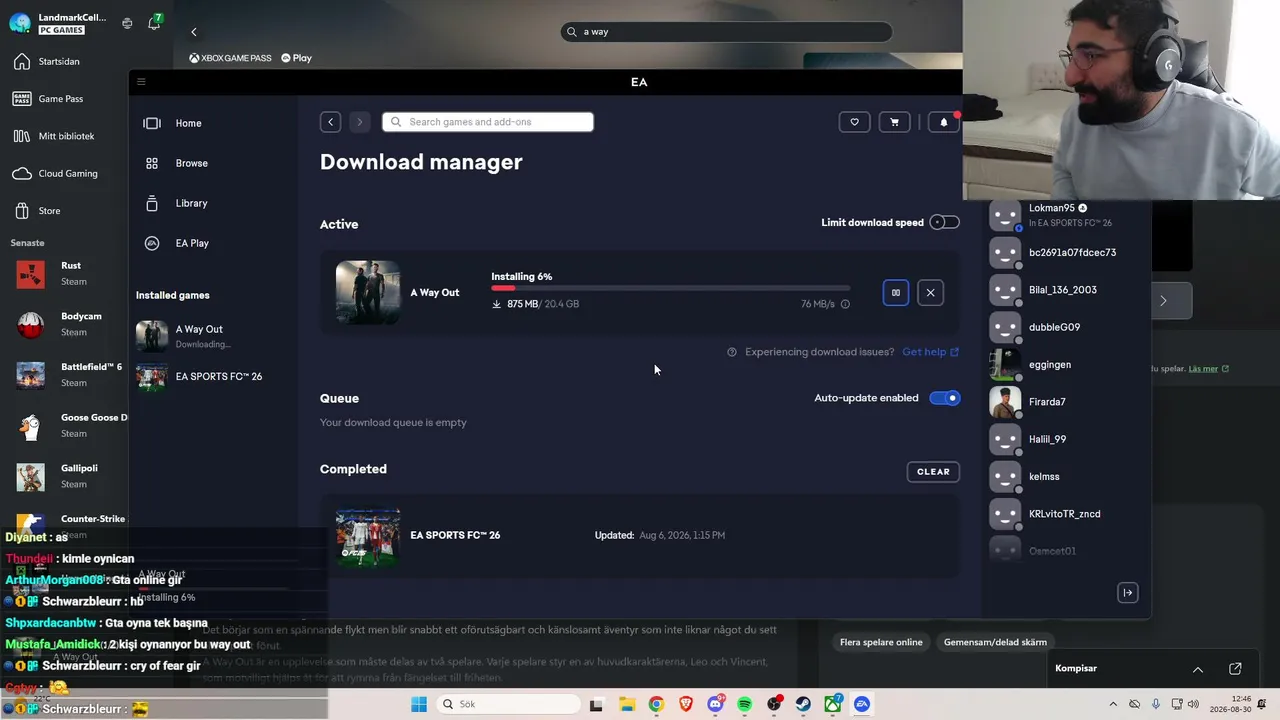Click next arrow in Xbox game page
Viewport: 1280px width, 720px height.
click(x=1163, y=301)
